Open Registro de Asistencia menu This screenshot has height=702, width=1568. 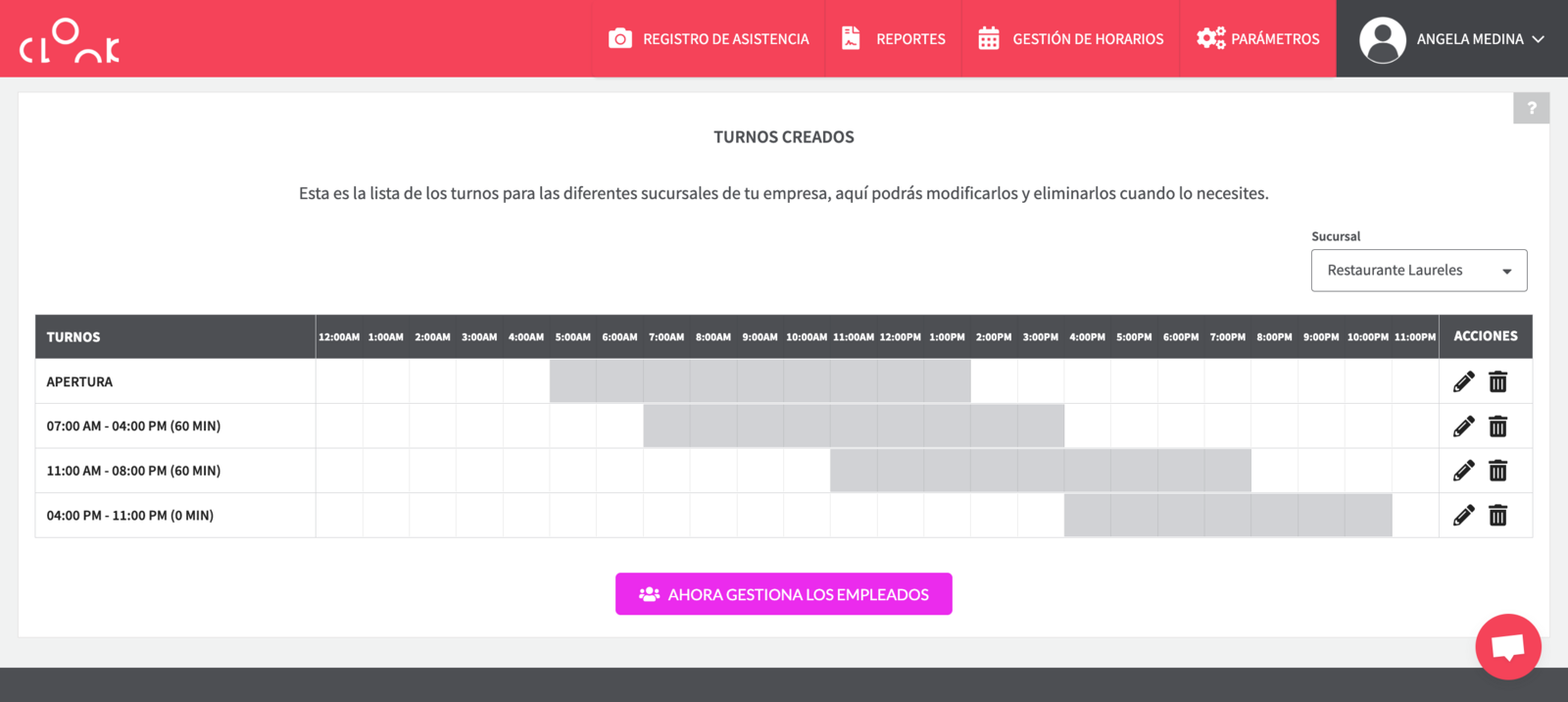coord(709,39)
